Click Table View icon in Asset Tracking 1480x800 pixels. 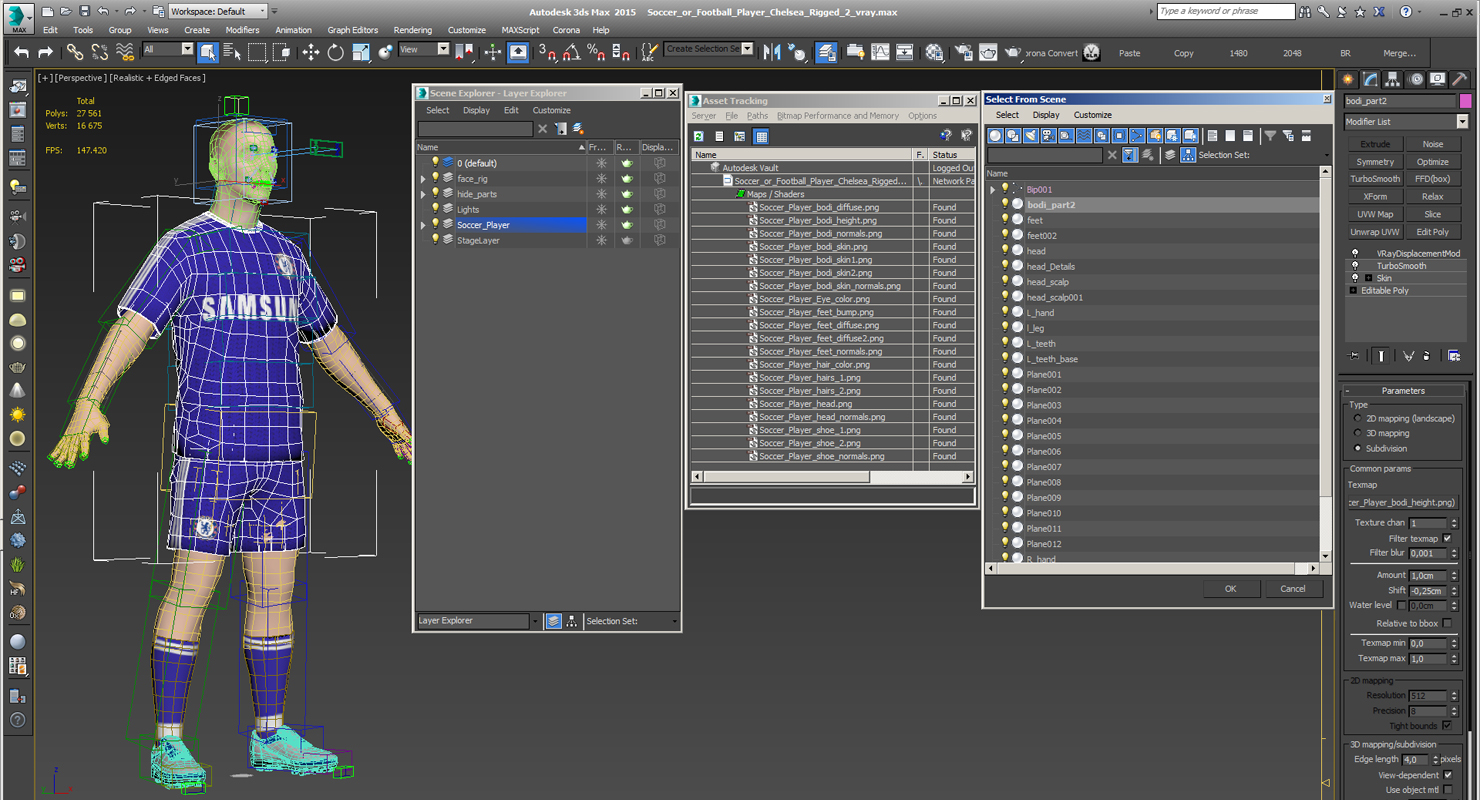point(761,136)
